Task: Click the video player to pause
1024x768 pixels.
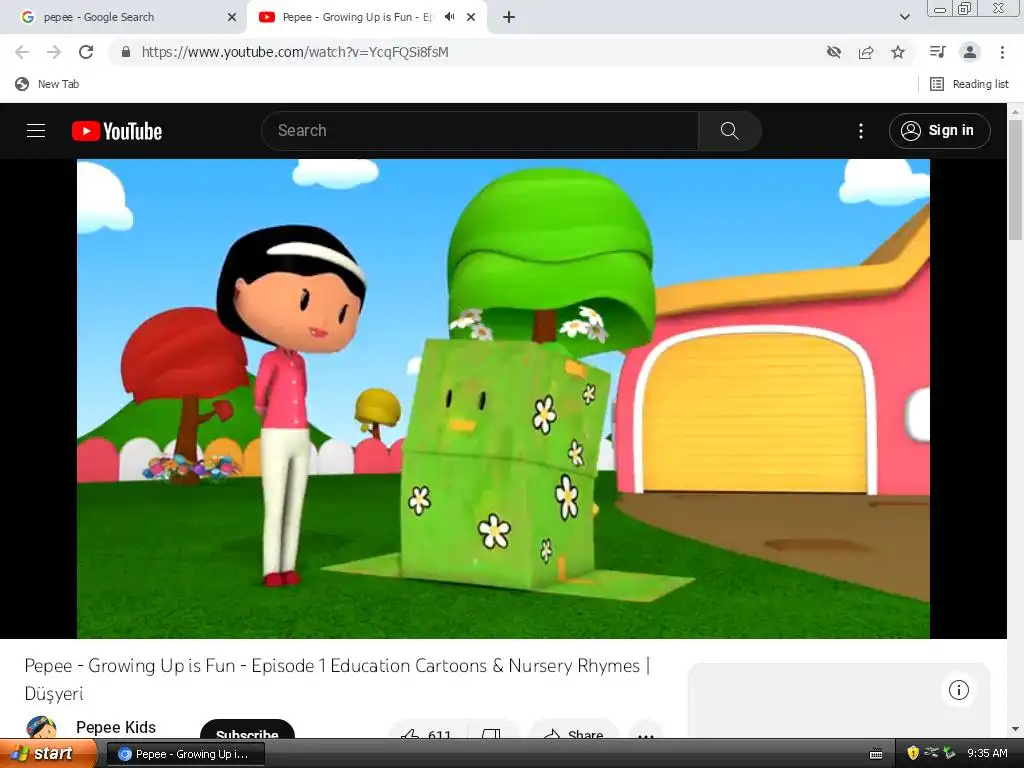Action: (x=503, y=398)
